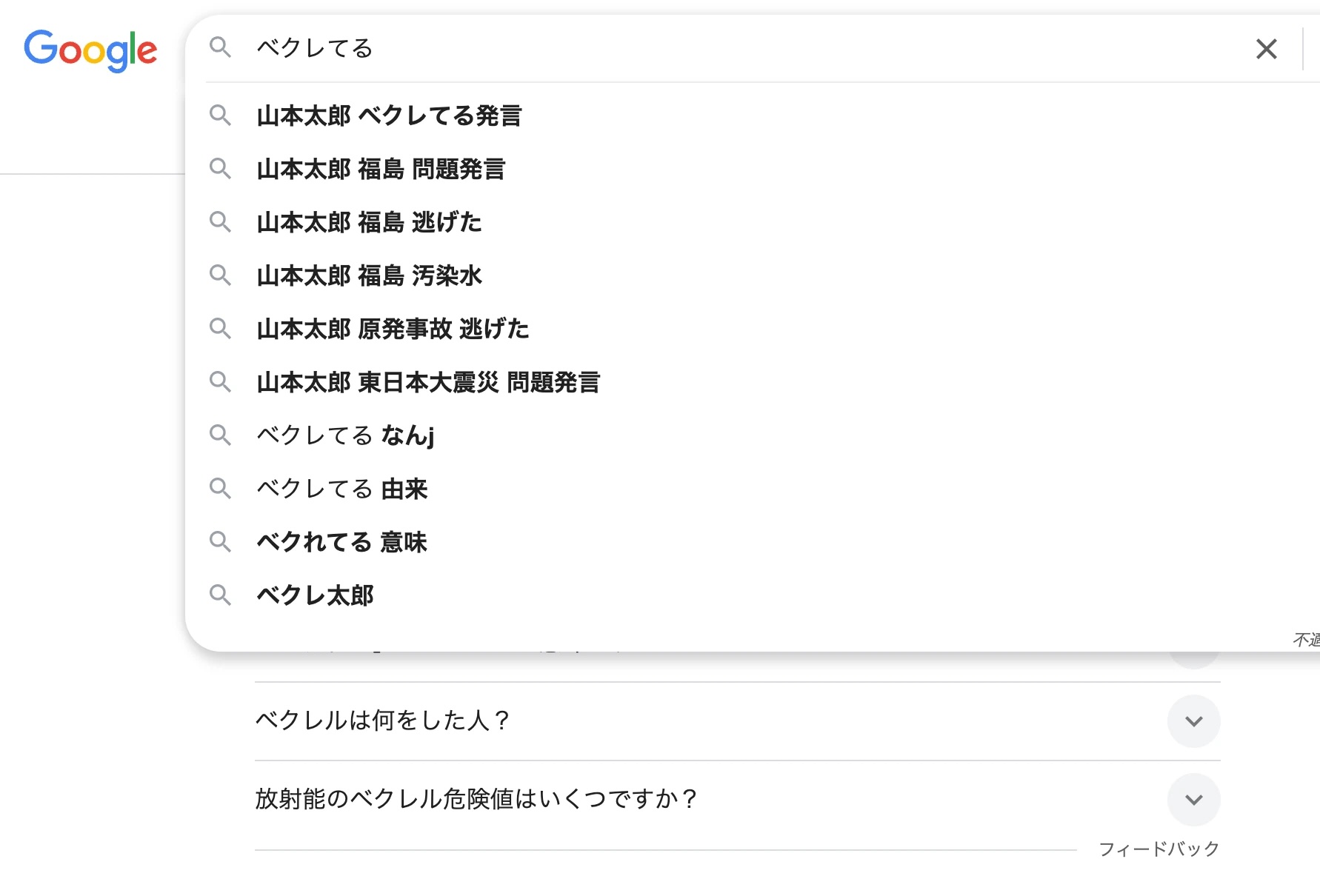Screen dimensions: 1320x896
Task: Click the Google logo
Action: 90,50
